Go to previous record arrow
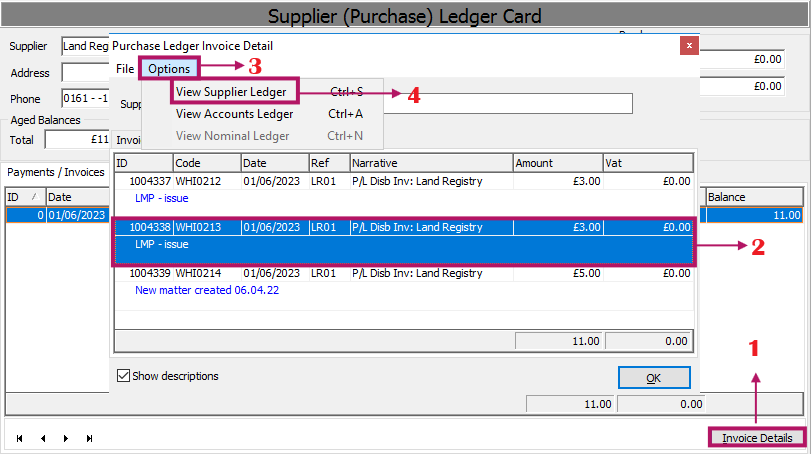 point(43,438)
